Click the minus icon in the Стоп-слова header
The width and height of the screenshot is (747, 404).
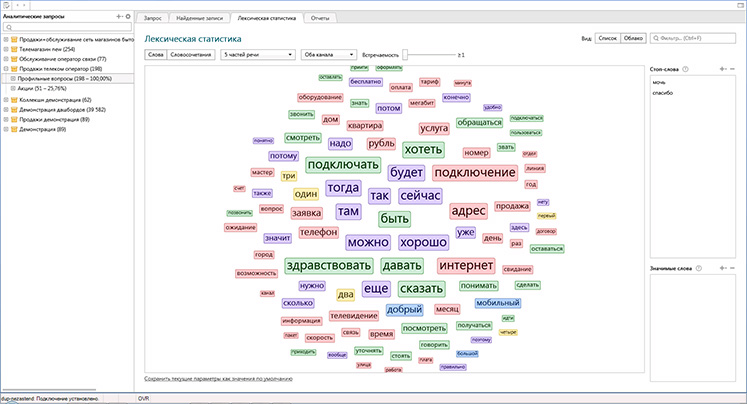(732, 69)
